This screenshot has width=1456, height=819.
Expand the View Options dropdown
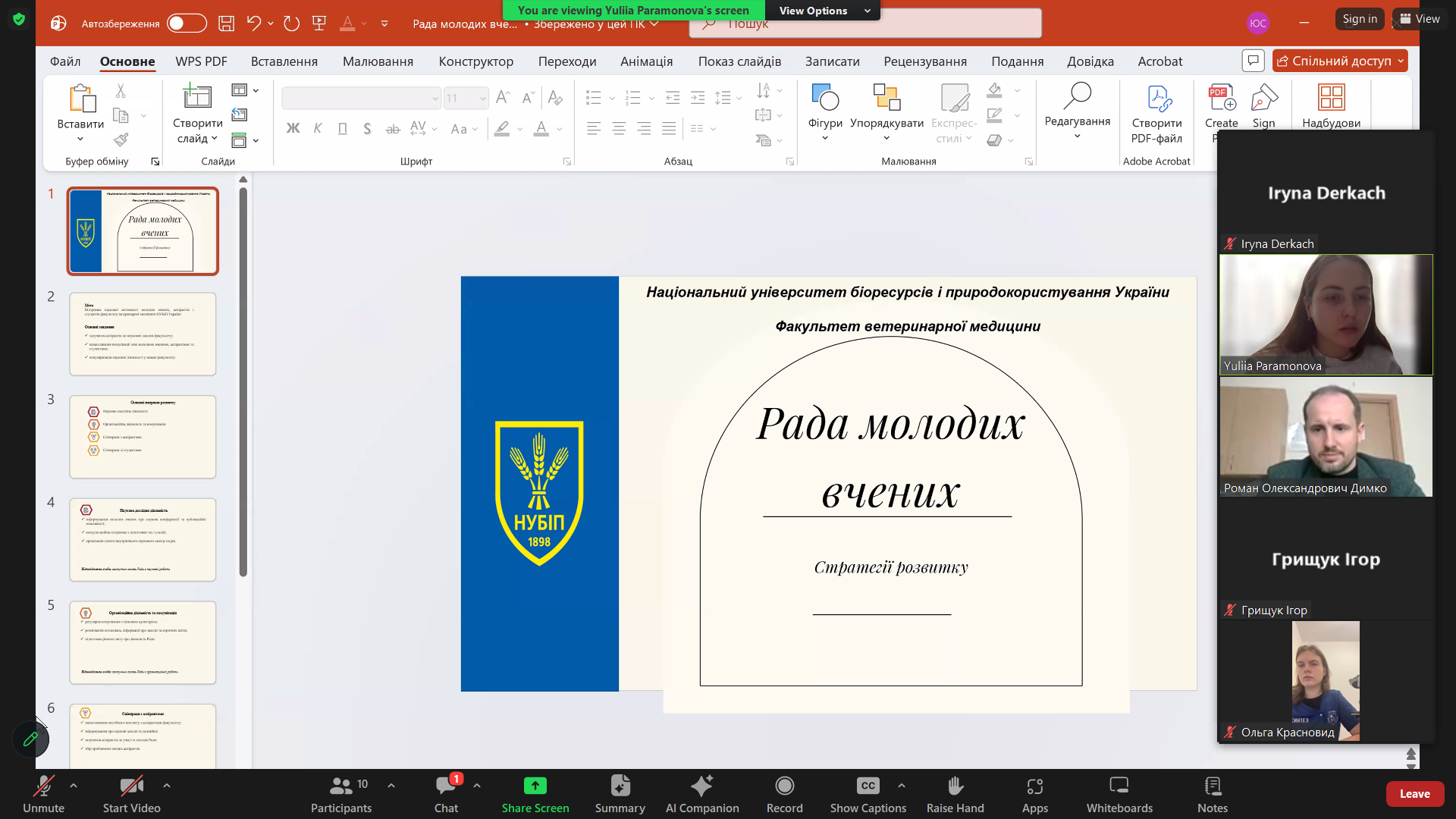[x=824, y=11]
